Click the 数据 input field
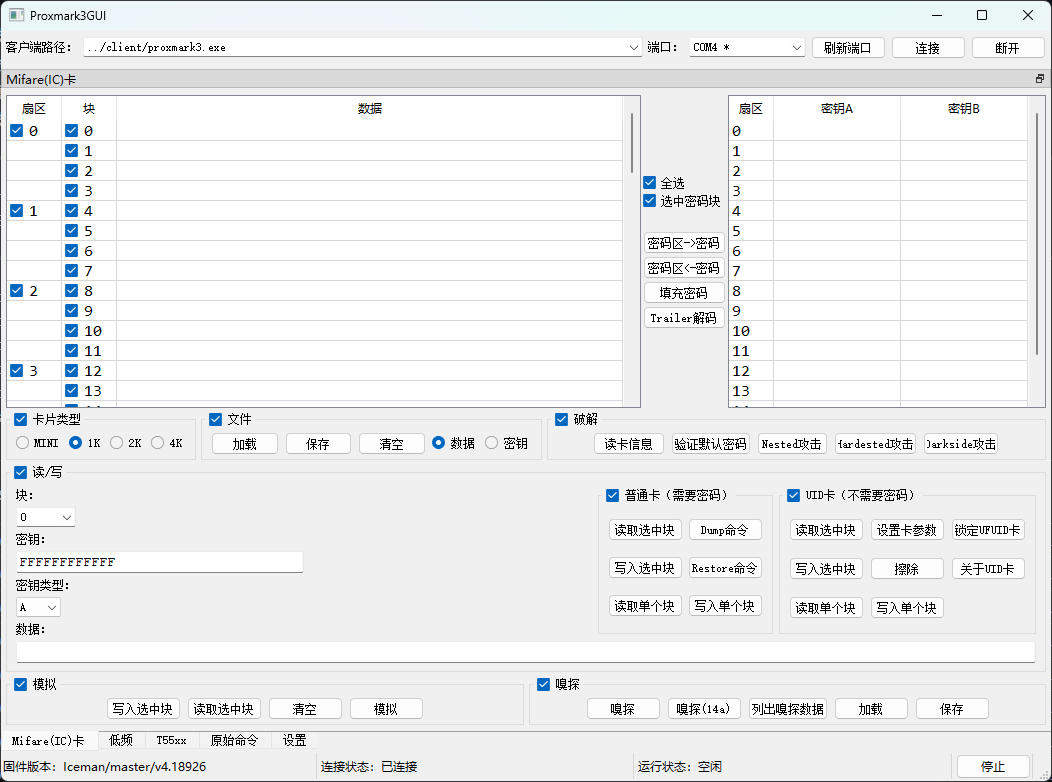The width and height of the screenshot is (1052, 782). pyautogui.click(x=525, y=651)
